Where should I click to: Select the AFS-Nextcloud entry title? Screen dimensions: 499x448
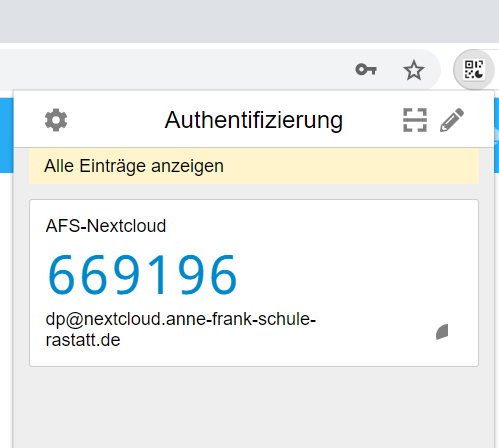pyautogui.click(x=106, y=226)
